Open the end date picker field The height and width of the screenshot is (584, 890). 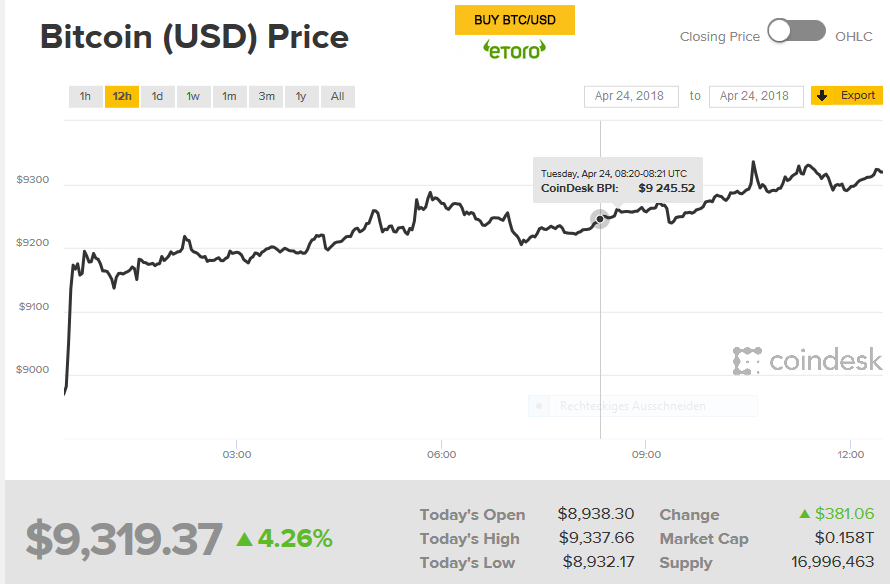tap(756, 96)
